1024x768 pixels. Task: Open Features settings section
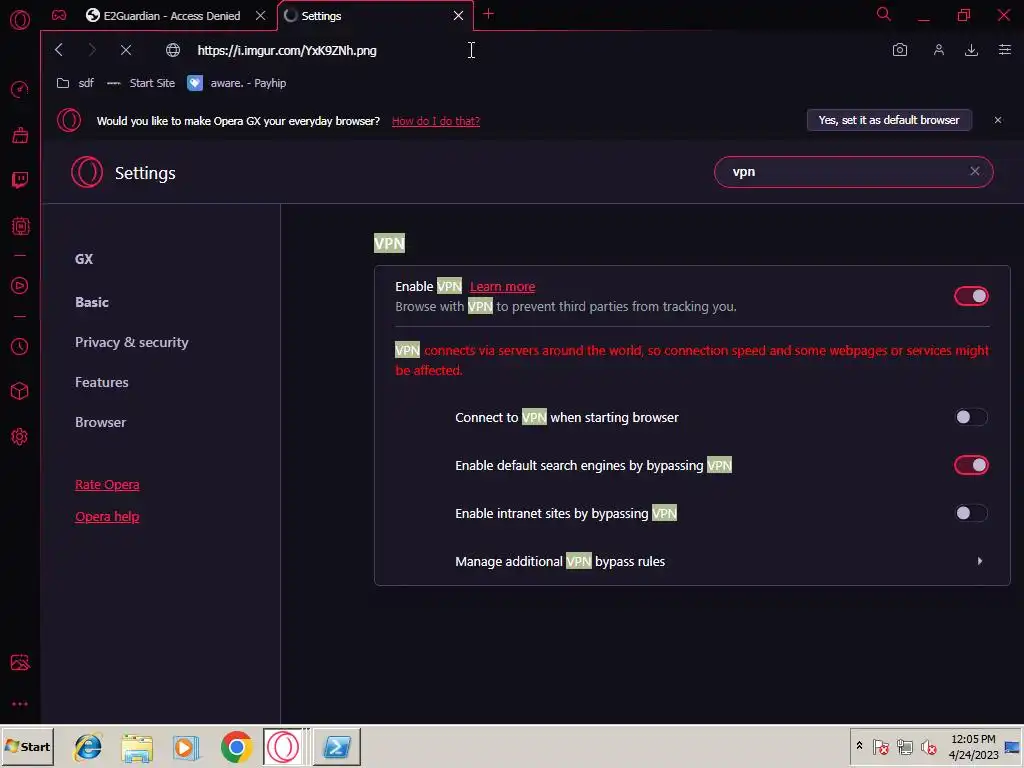pos(102,382)
